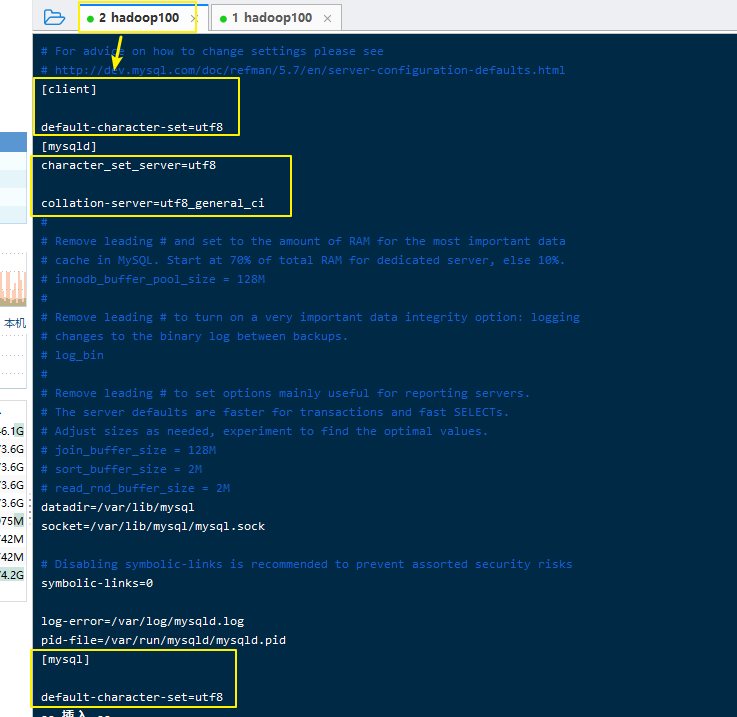Click the [mysqld] section header line

pyautogui.click(x=69, y=146)
